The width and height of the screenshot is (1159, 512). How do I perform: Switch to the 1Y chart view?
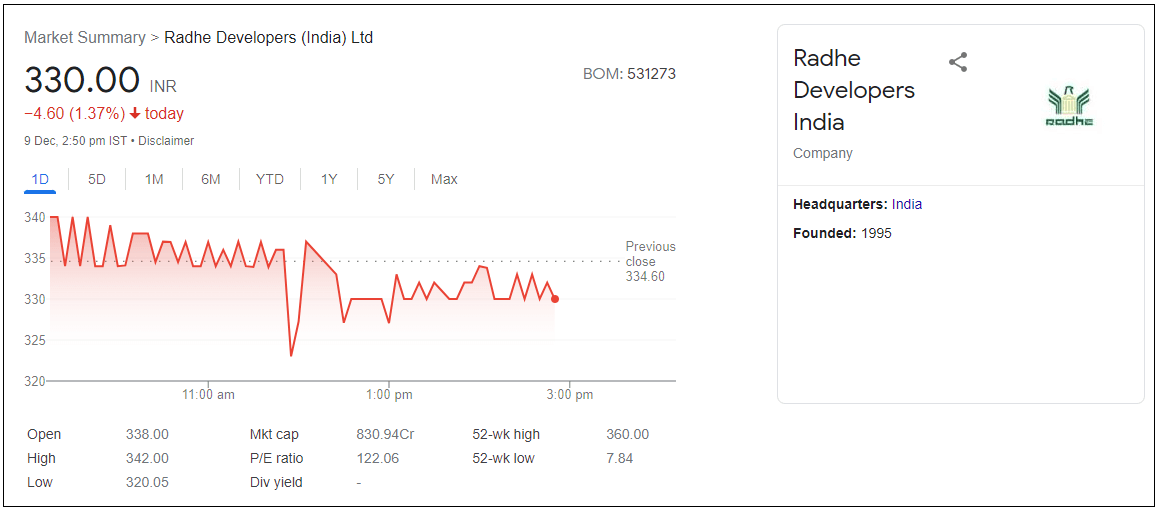point(329,179)
